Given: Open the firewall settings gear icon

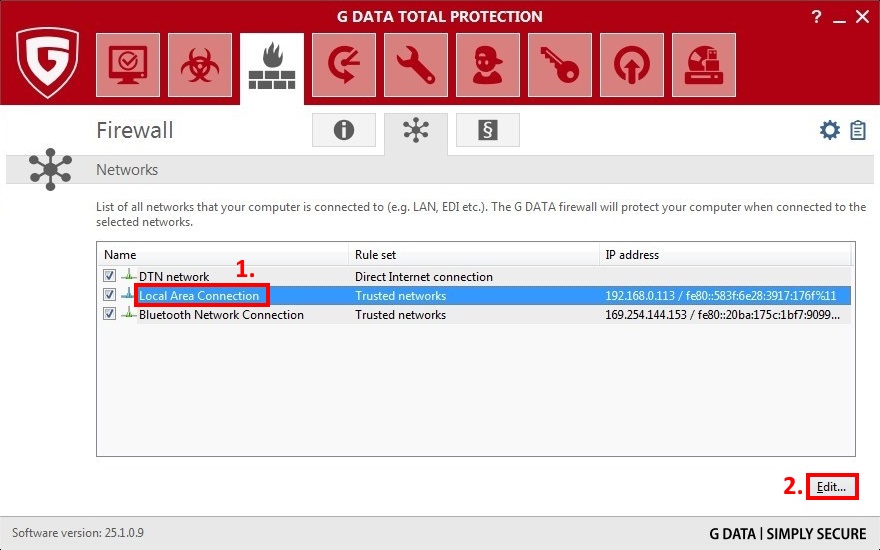Looking at the screenshot, I should [829, 130].
